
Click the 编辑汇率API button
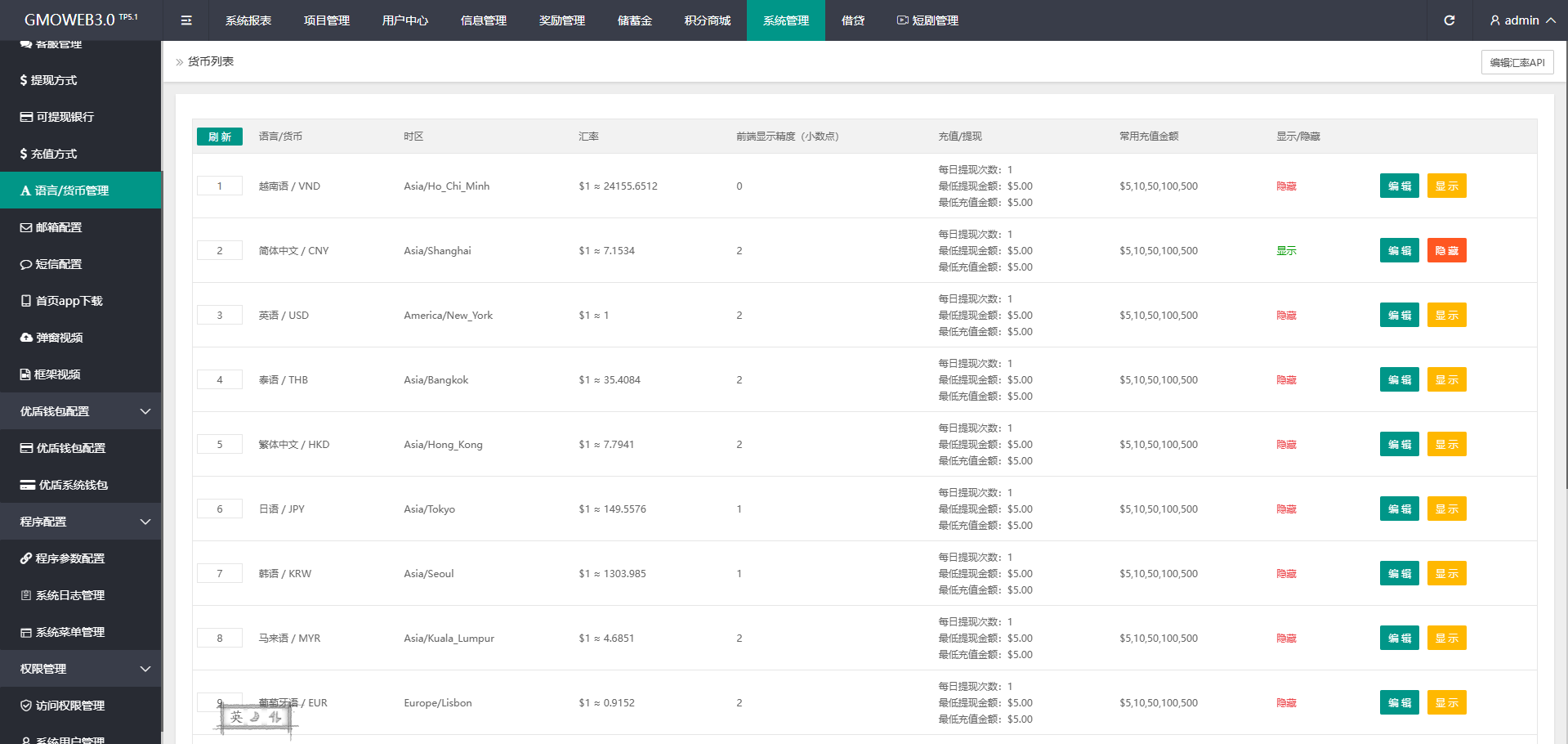pos(1517,62)
